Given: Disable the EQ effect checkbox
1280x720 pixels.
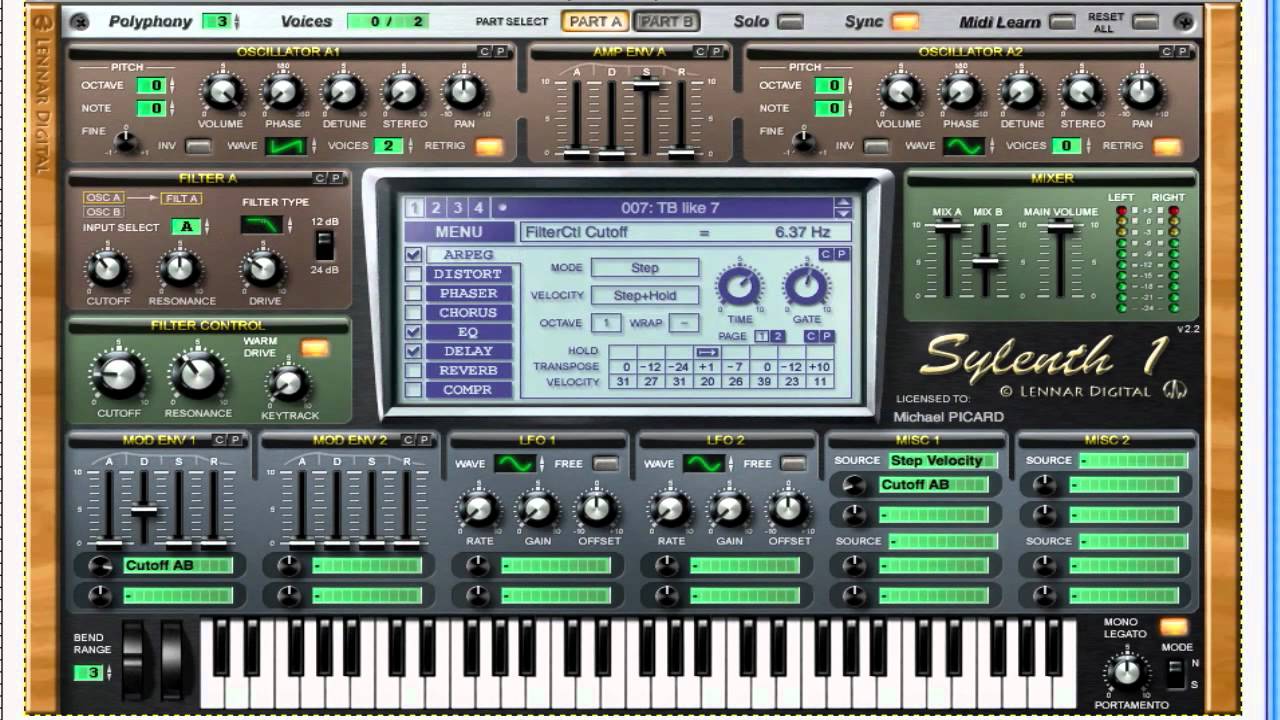Looking at the screenshot, I should pyautogui.click(x=413, y=332).
